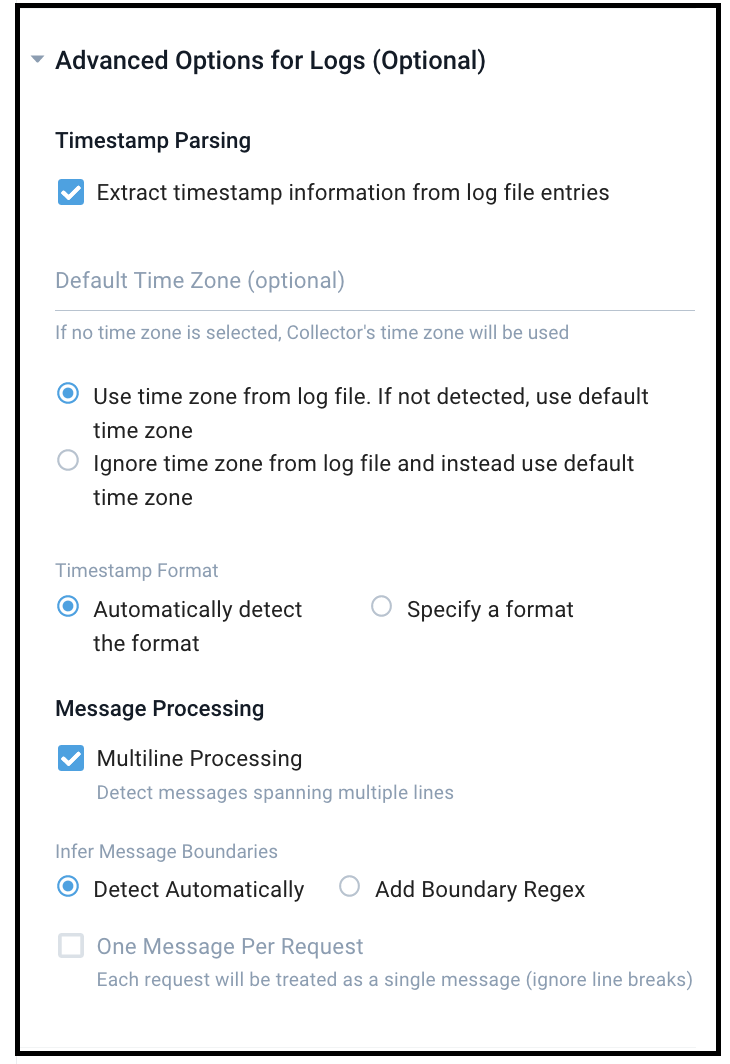
Task: Click the Timestamp Format label
Action: [x=136, y=570]
